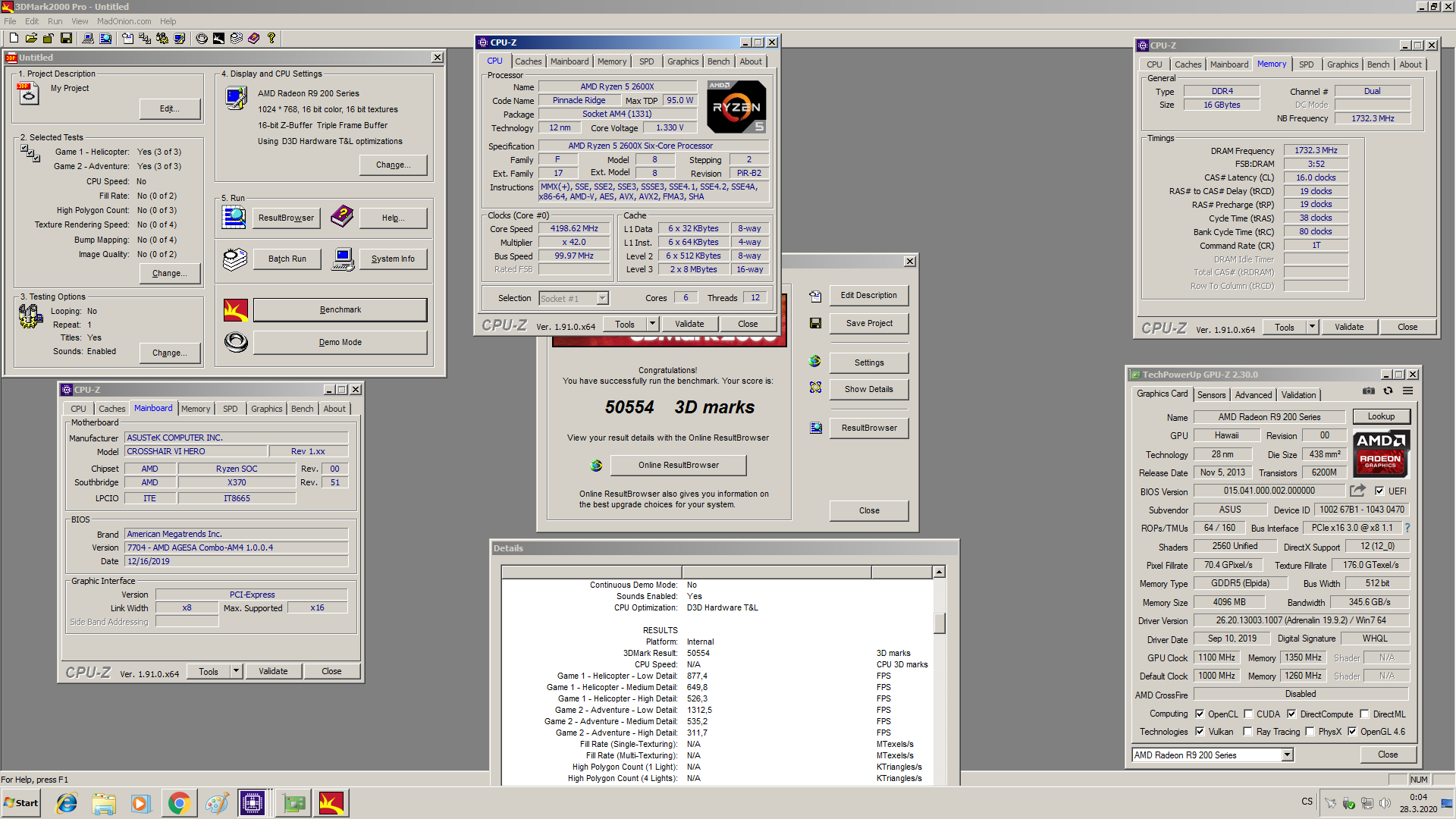The height and width of the screenshot is (819, 1456).
Task: Toggle the OpenGL 4.6 checkbox
Action: (1352, 732)
